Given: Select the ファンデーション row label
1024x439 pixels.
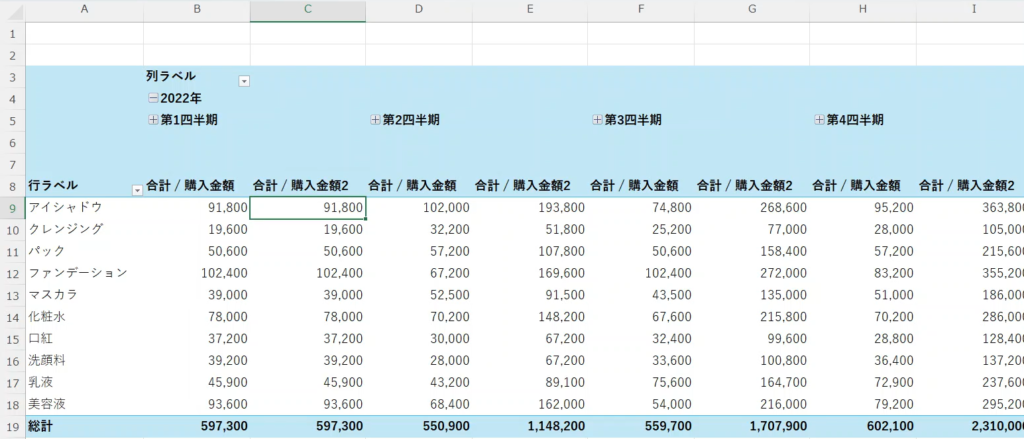Looking at the screenshot, I should click(x=78, y=273).
